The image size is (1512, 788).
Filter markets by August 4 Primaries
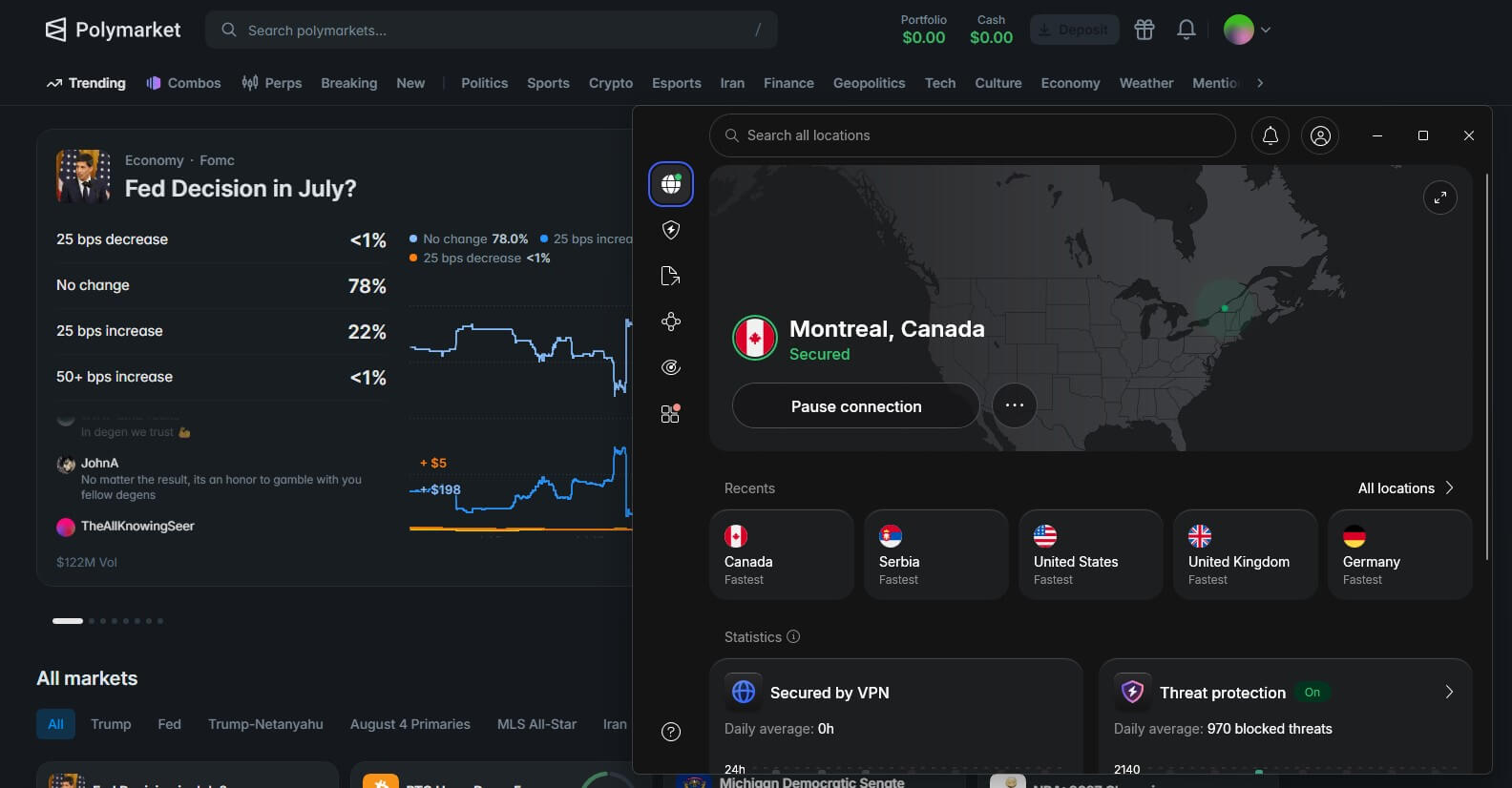(x=409, y=724)
